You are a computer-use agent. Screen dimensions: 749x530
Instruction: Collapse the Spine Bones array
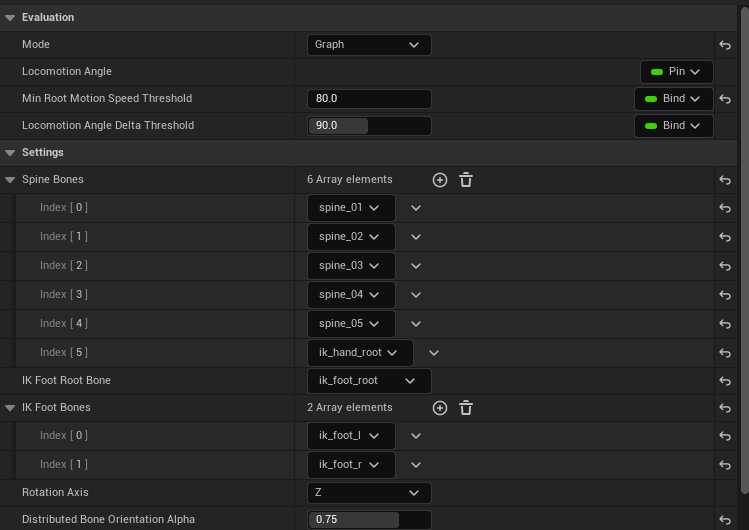(10, 180)
